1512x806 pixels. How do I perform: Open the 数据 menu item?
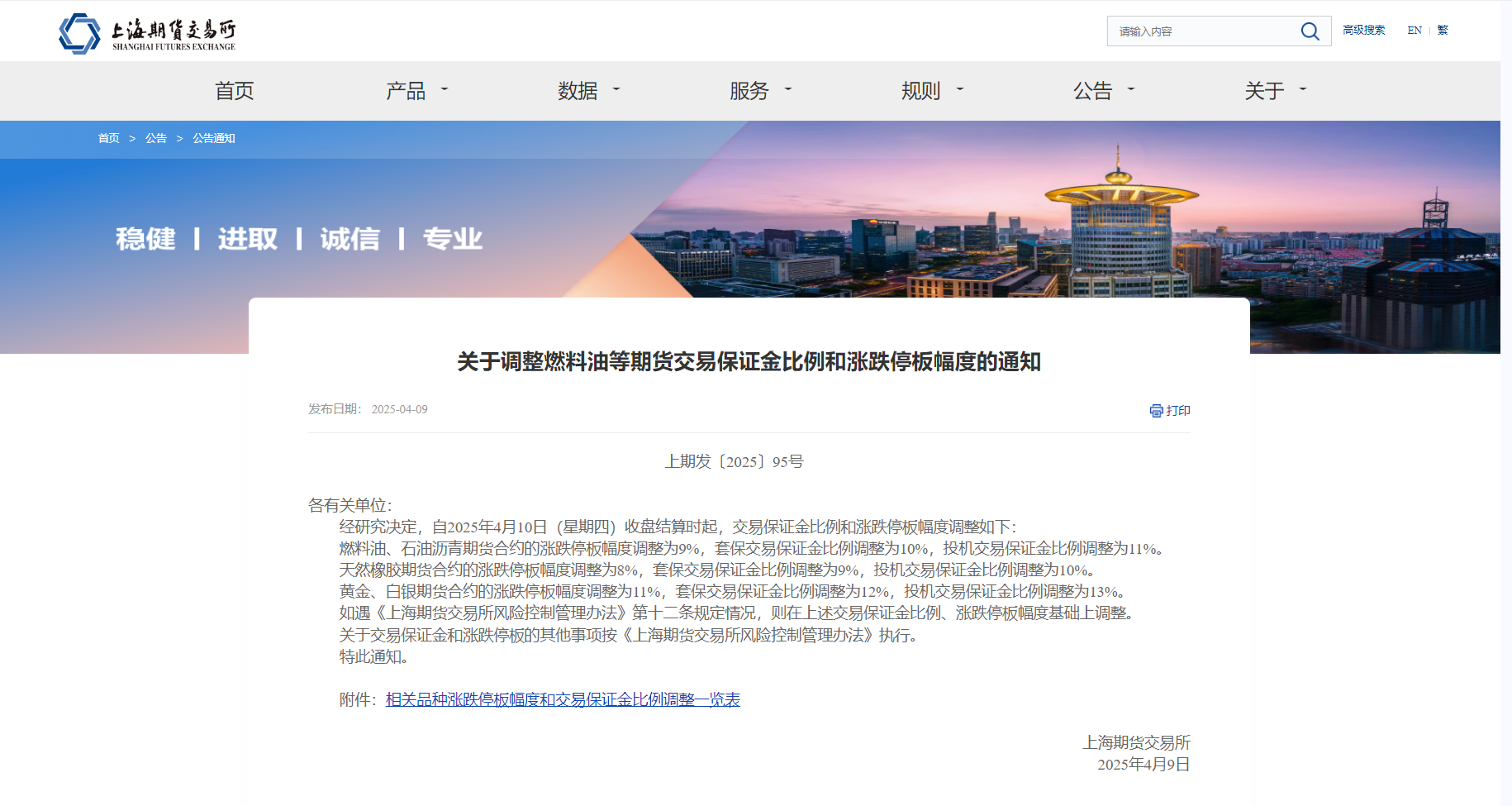tap(578, 91)
